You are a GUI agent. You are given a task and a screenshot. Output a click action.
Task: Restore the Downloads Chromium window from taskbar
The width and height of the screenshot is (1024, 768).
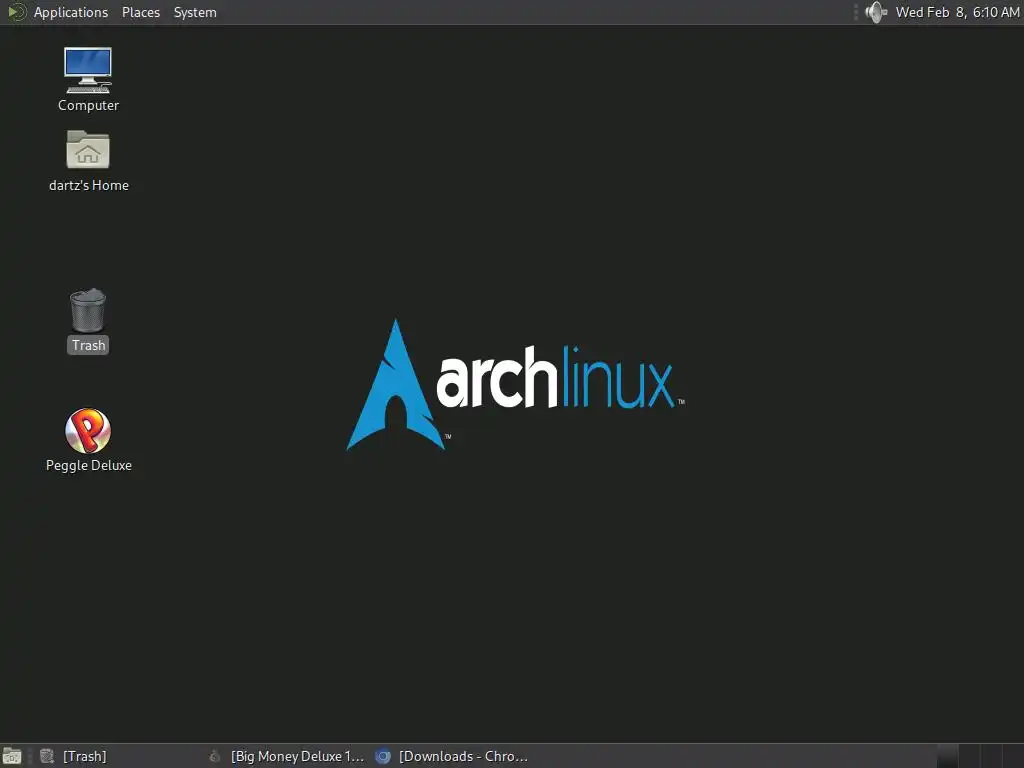click(x=452, y=756)
